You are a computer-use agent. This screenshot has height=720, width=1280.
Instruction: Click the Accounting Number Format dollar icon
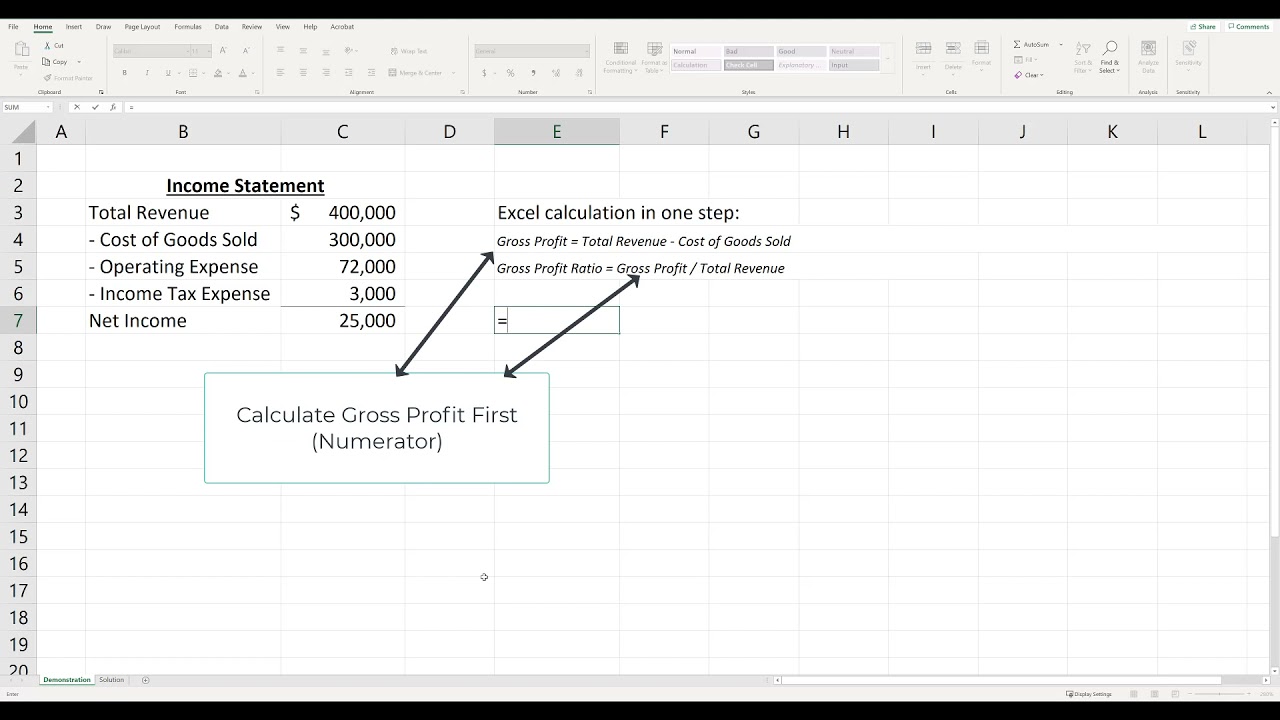[485, 73]
